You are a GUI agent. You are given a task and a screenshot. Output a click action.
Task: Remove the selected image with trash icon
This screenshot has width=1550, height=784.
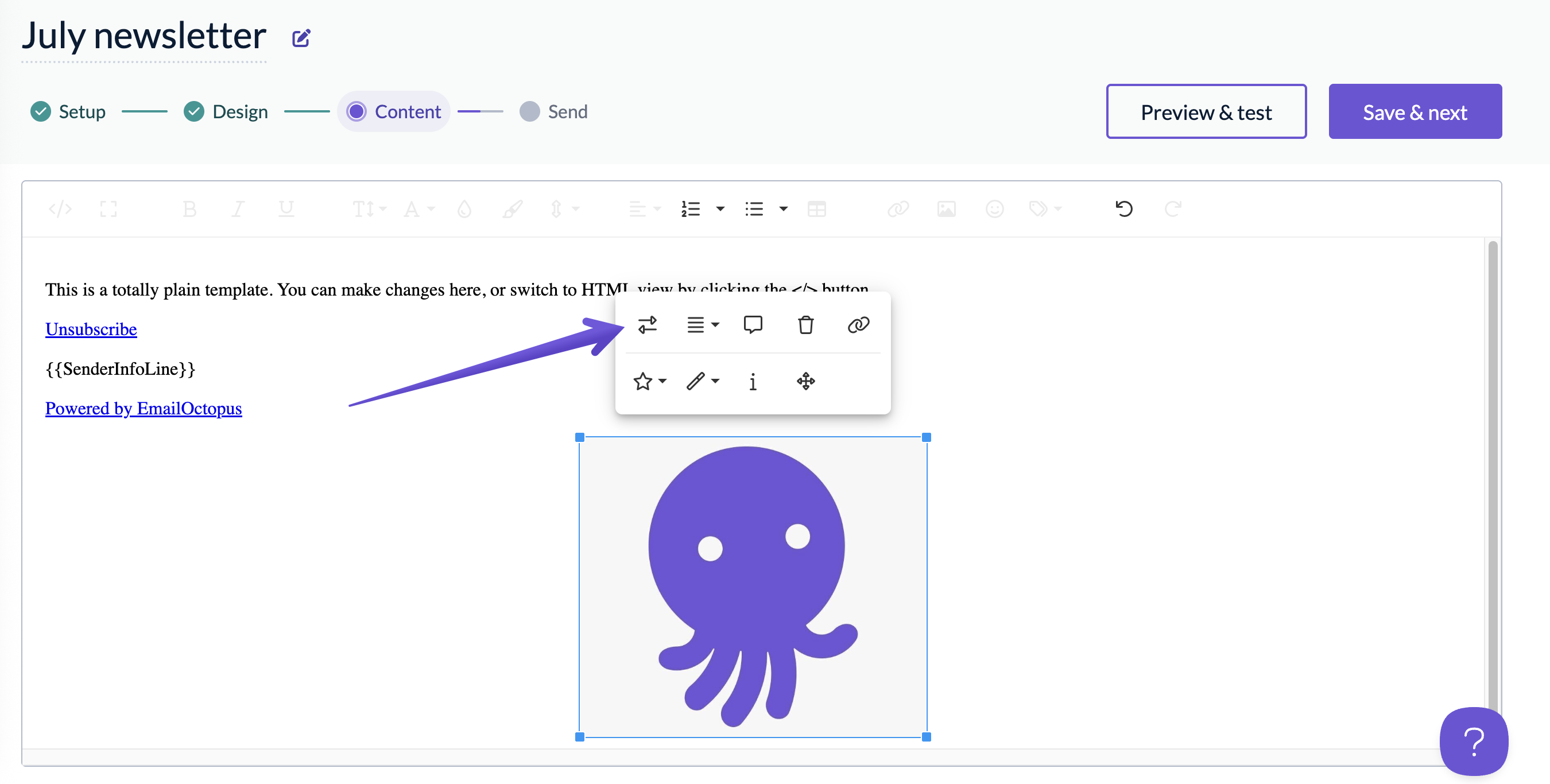(805, 325)
